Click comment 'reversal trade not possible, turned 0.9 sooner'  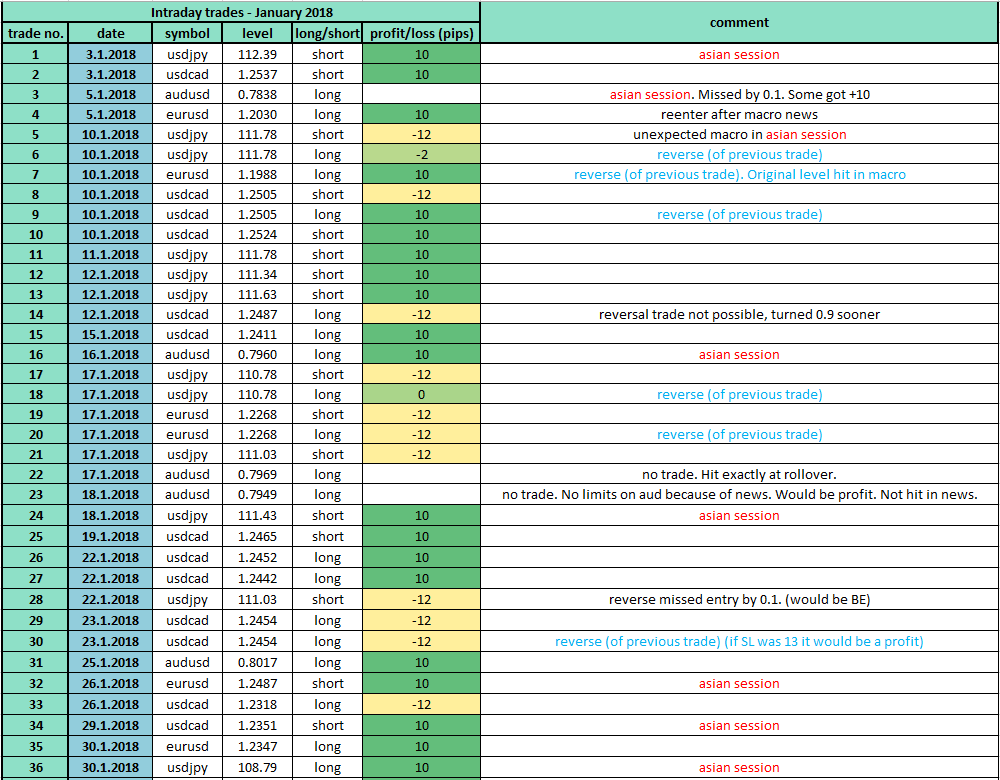coord(739,314)
